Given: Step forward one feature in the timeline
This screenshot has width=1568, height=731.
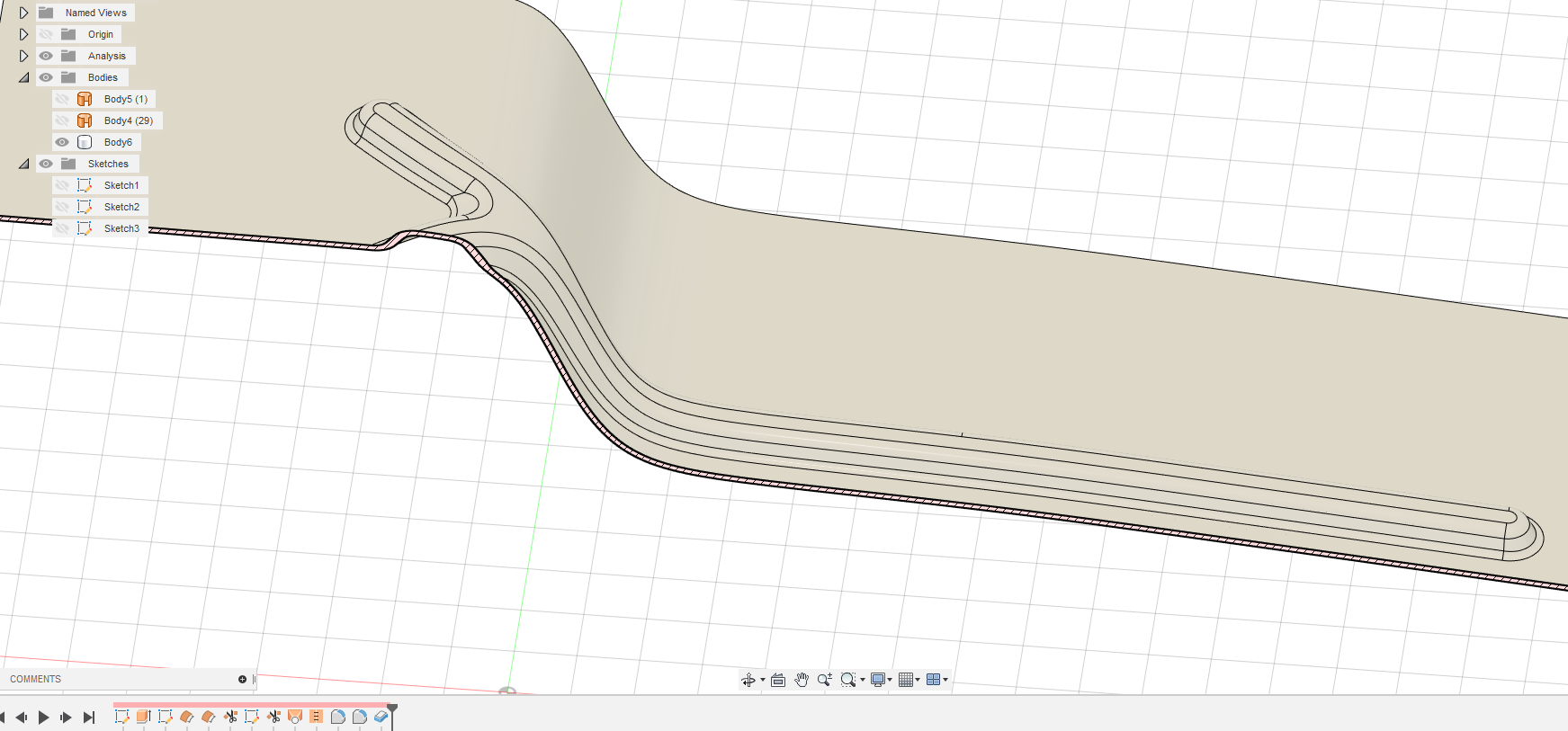Looking at the screenshot, I should [x=66, y=718].
